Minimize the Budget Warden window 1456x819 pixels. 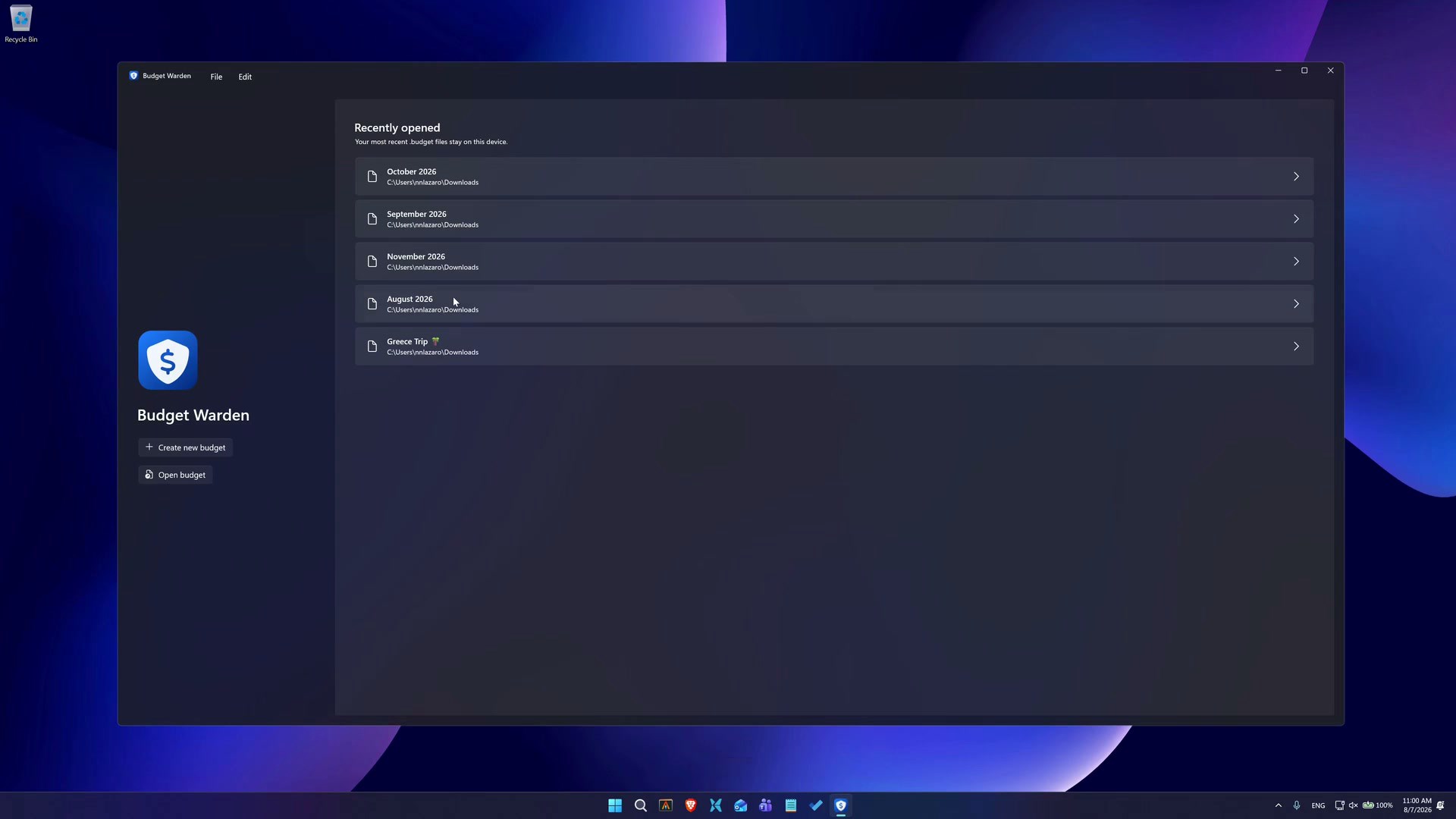pyautogui.click(x=1279, y=71)
